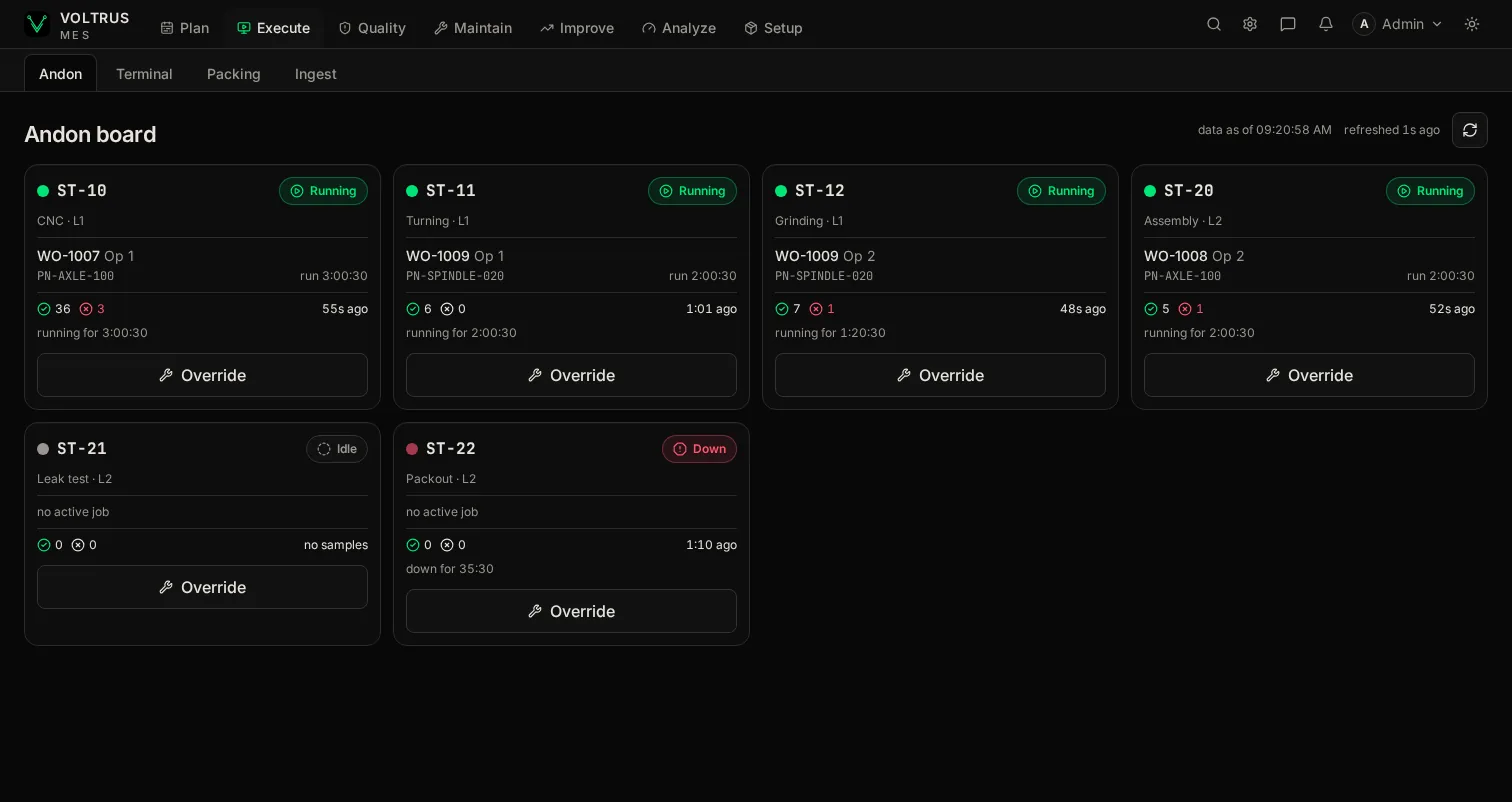Click the Running badge on ST-11
1512x802 pixels.
692,191
